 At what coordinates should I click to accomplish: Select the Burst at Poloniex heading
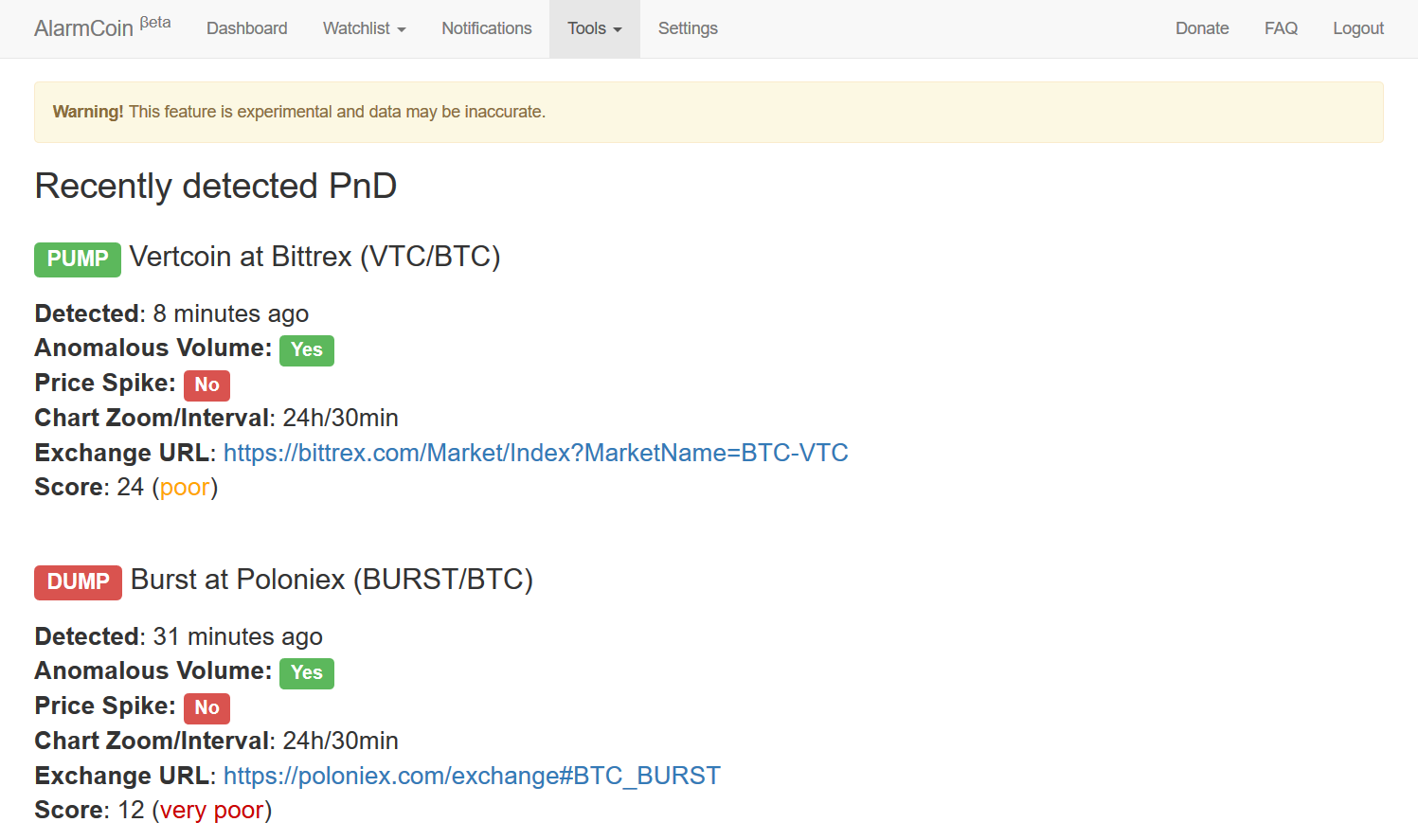(x=332, y=580)
